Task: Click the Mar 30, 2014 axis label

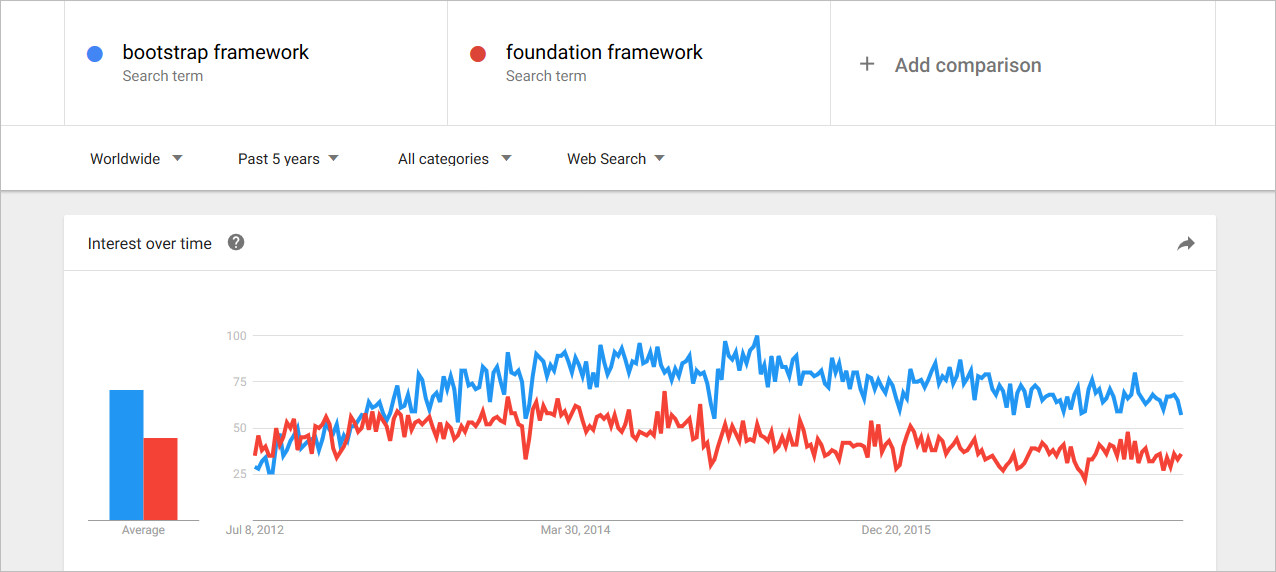Action: point(574,530)
